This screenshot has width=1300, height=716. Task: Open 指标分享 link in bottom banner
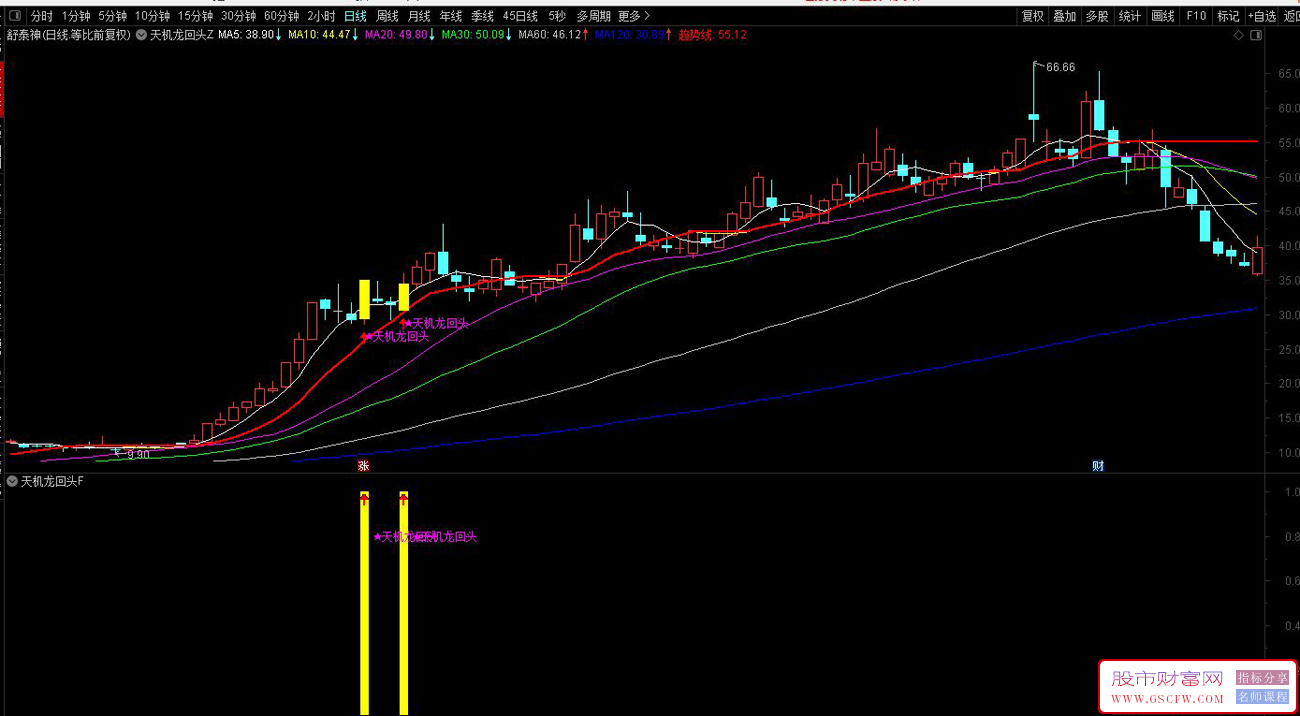pyautogui.click(x=1262, y=678)
